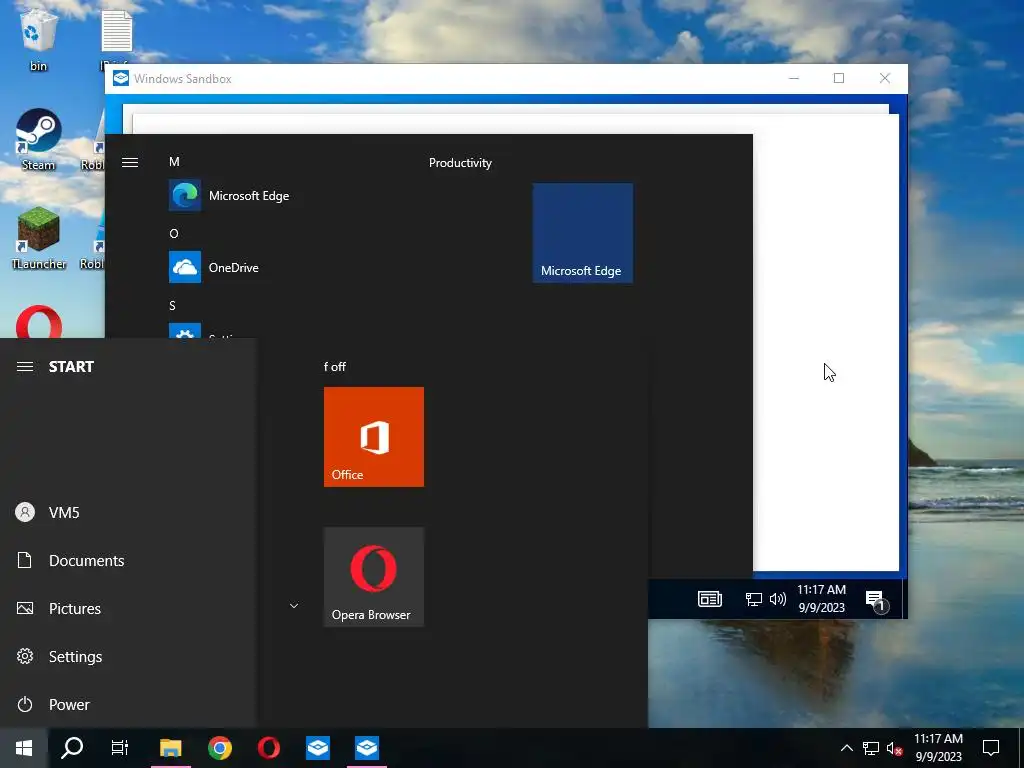Open OneDrive in sandbox app list
The height and width of the screenshot is (768, 1024).
[x=214, y=268]
